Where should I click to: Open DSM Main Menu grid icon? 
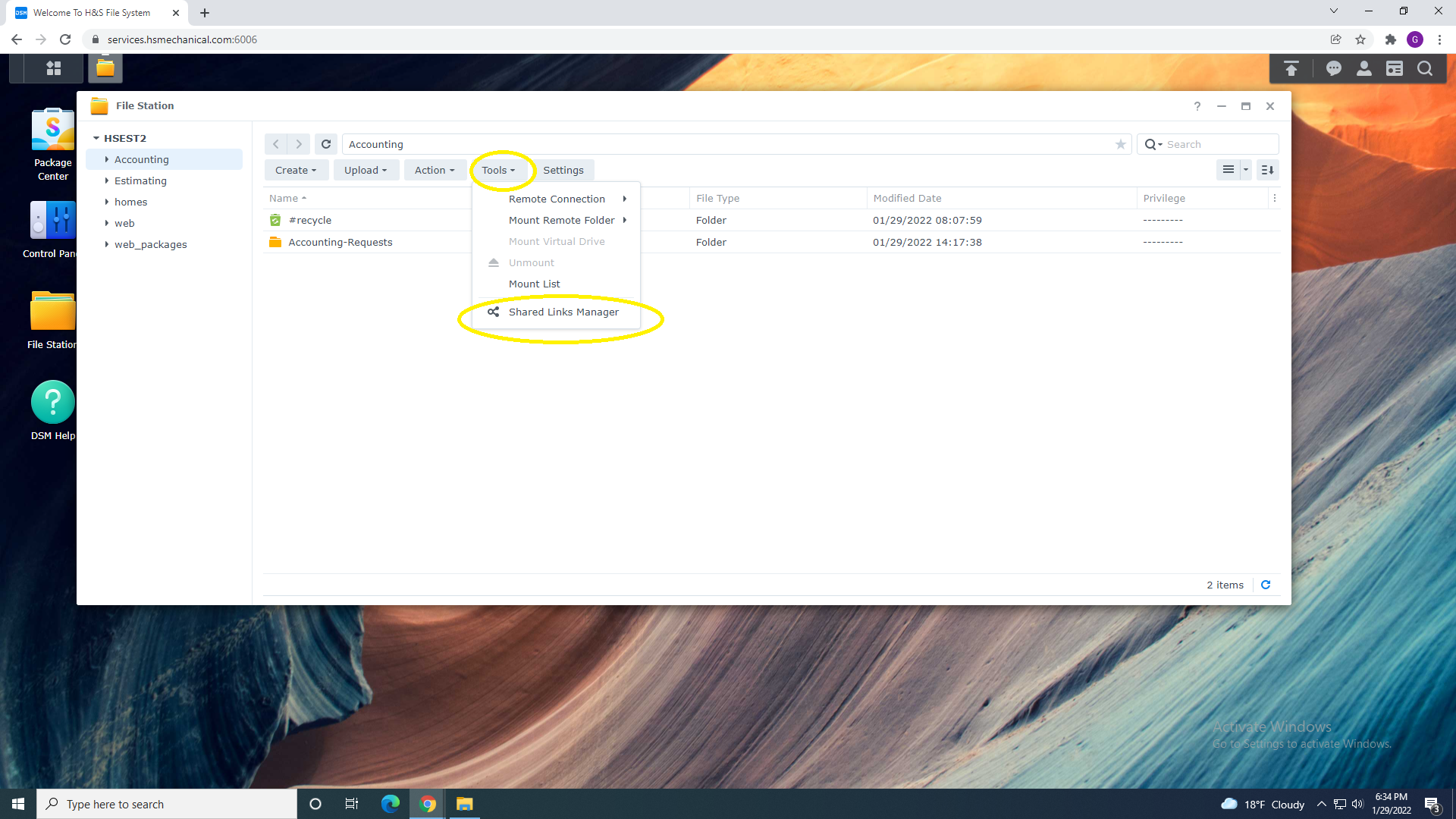click(x=53, y=68)
